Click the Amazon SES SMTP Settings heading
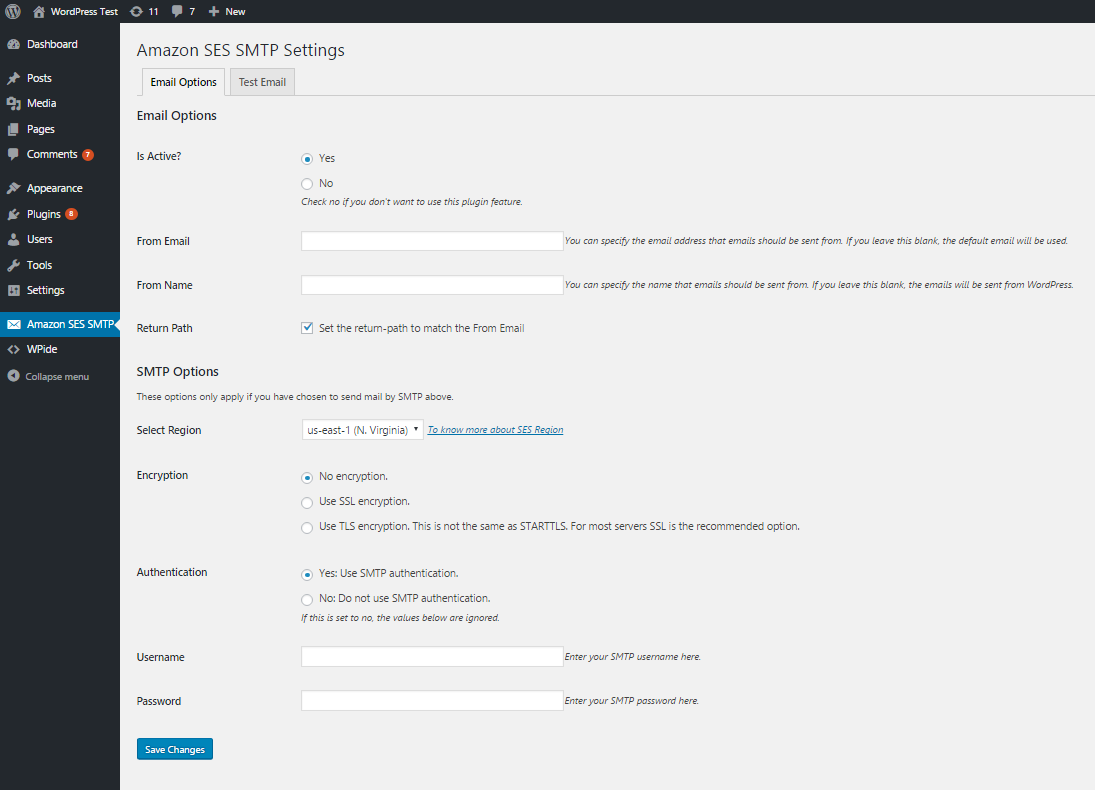 (241, 50)
